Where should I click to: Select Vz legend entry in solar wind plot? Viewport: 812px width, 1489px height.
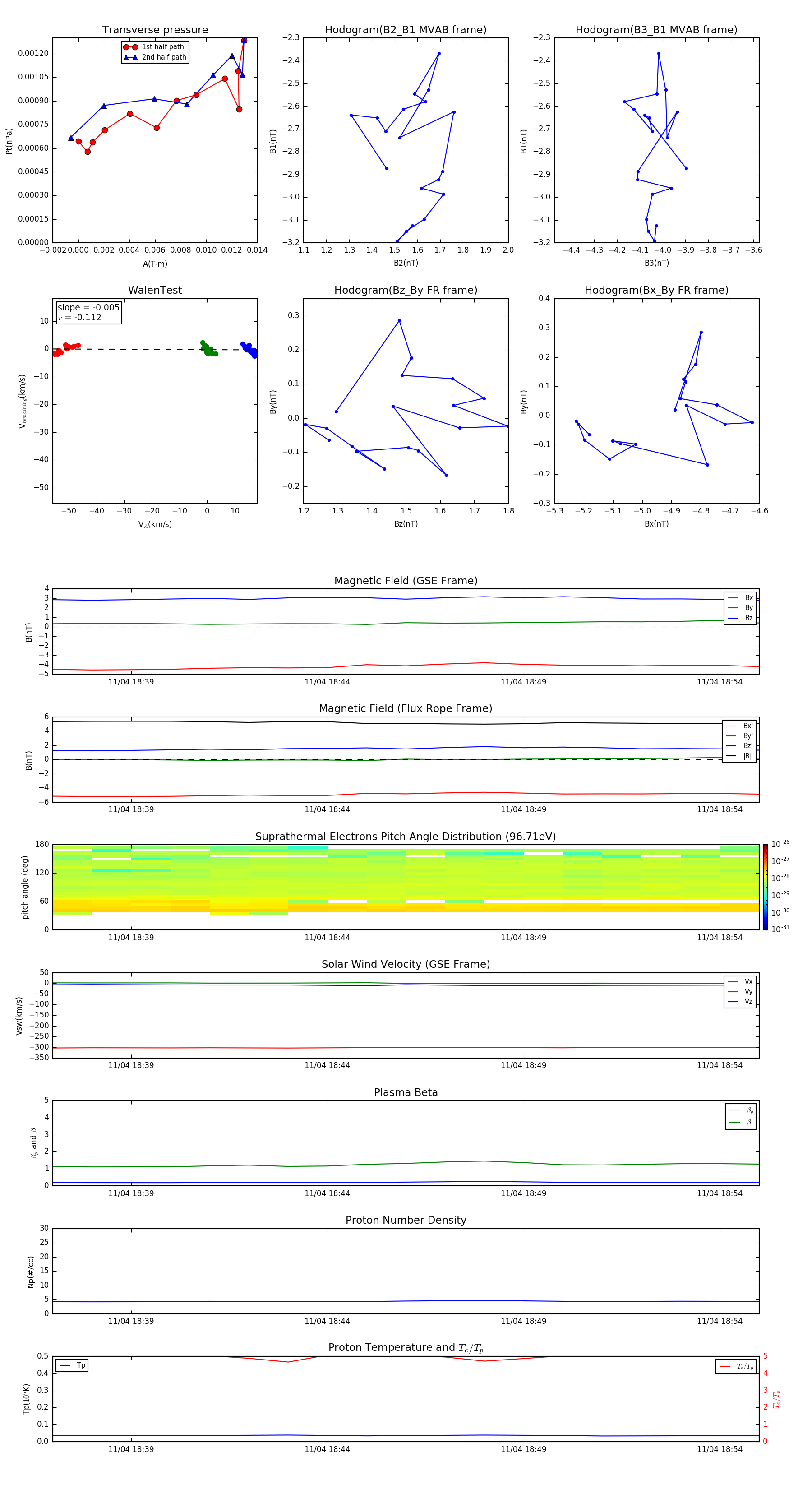pyautogui.click(x=740, y=1002)
